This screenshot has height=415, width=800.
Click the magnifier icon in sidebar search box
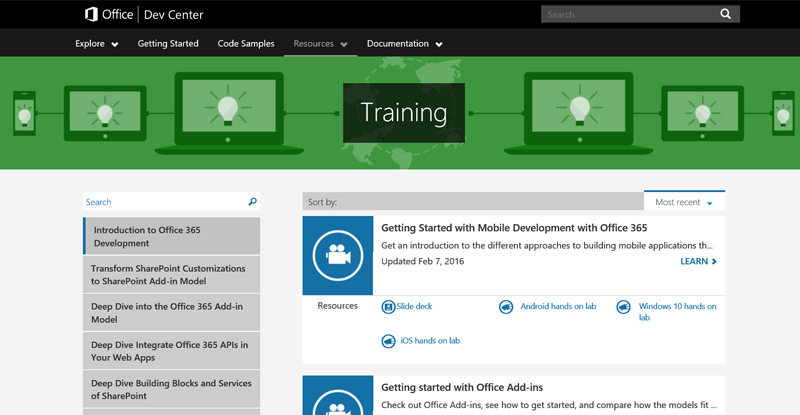252,202
